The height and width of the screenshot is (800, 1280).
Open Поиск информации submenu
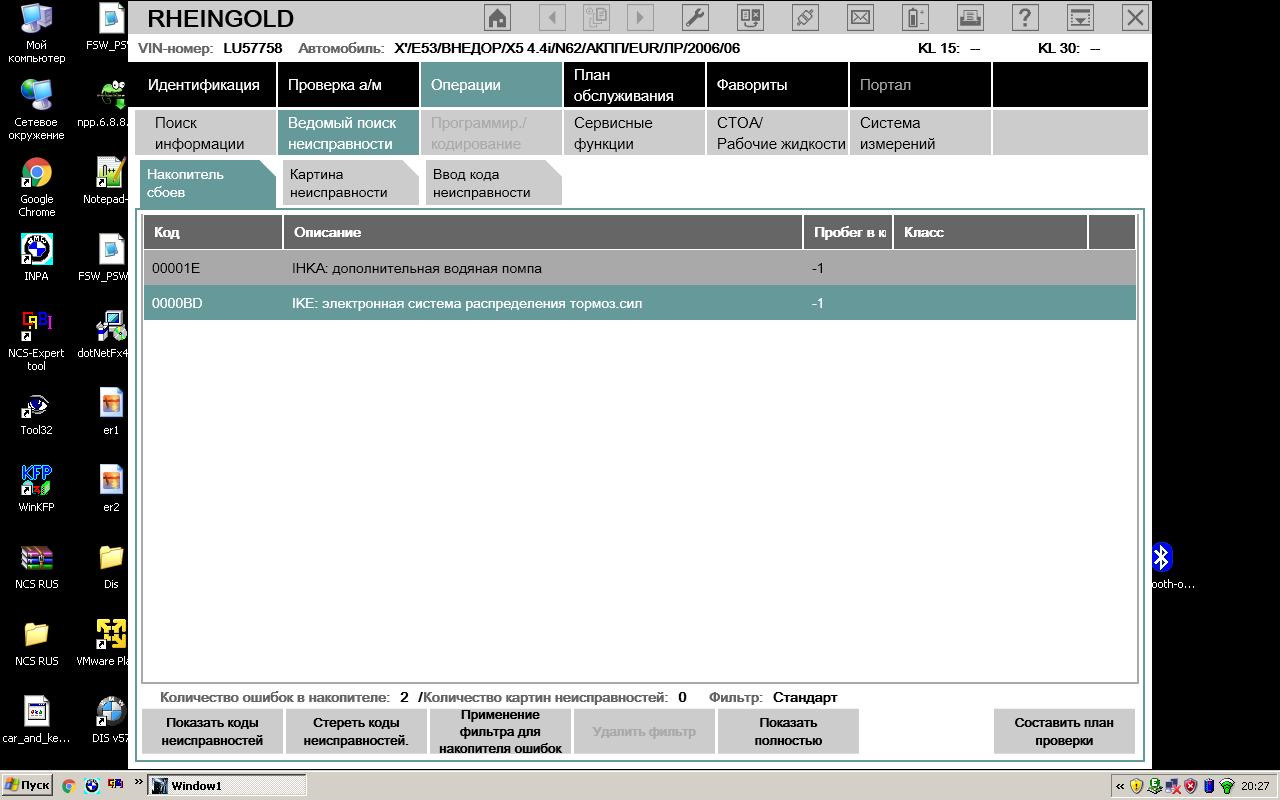[x=205, y=133]
